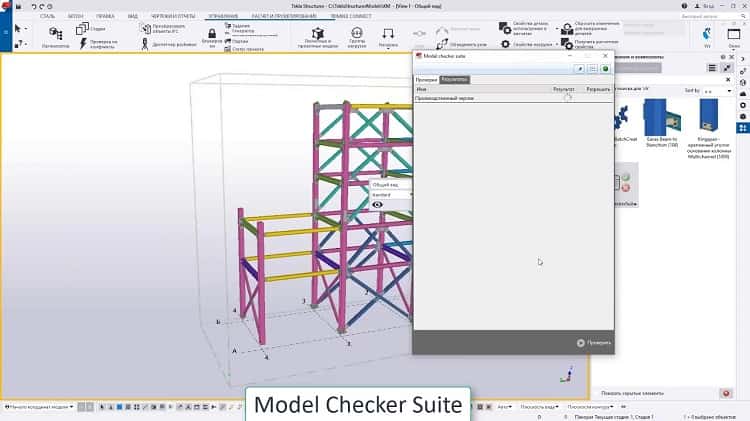Select the Проверка tab in Model checker
The height and width of the screenshot is (421, 750).
(x=426, y=79)
